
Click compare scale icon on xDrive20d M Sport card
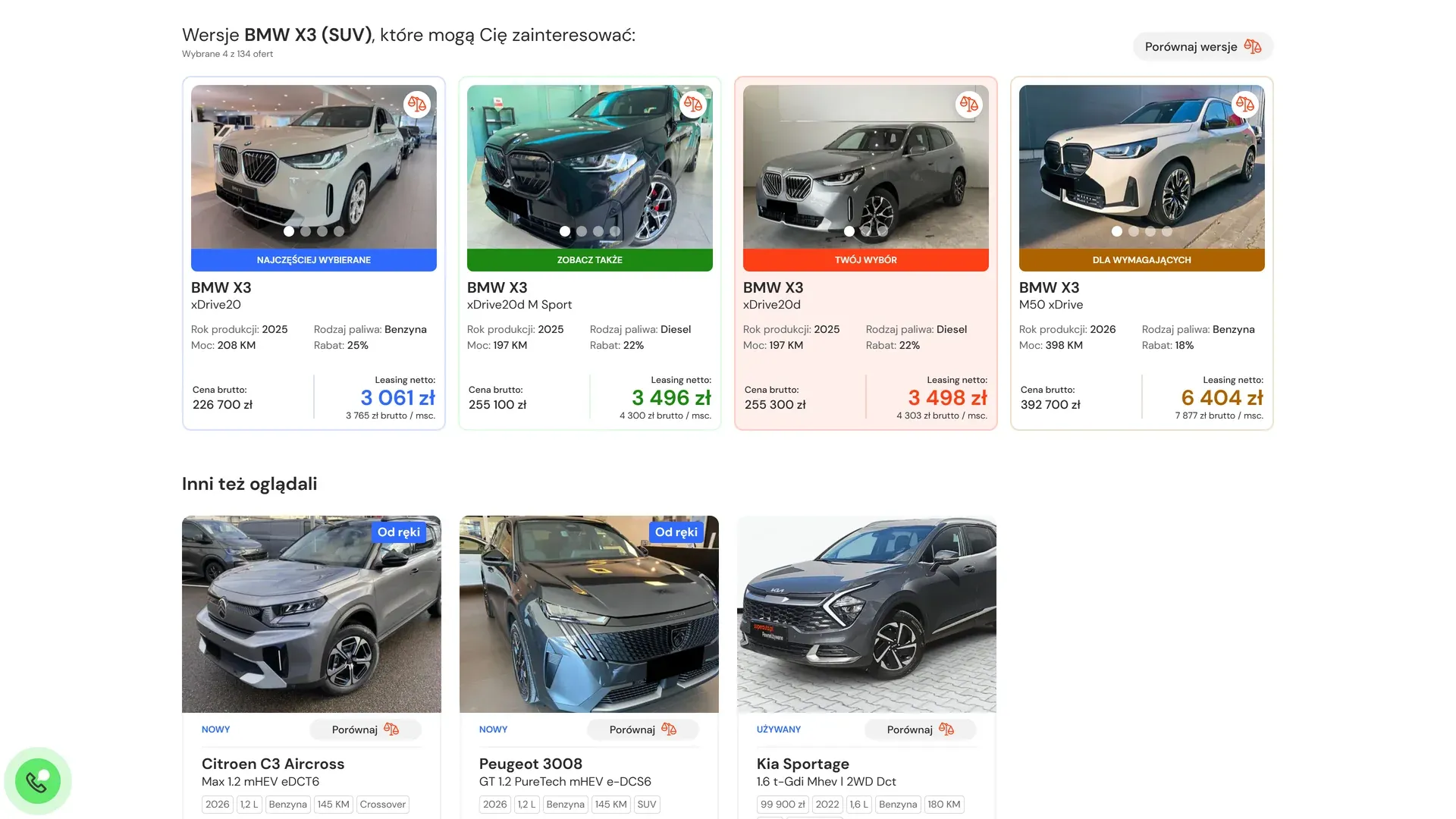pyautogui.click(x=692, y=105)
